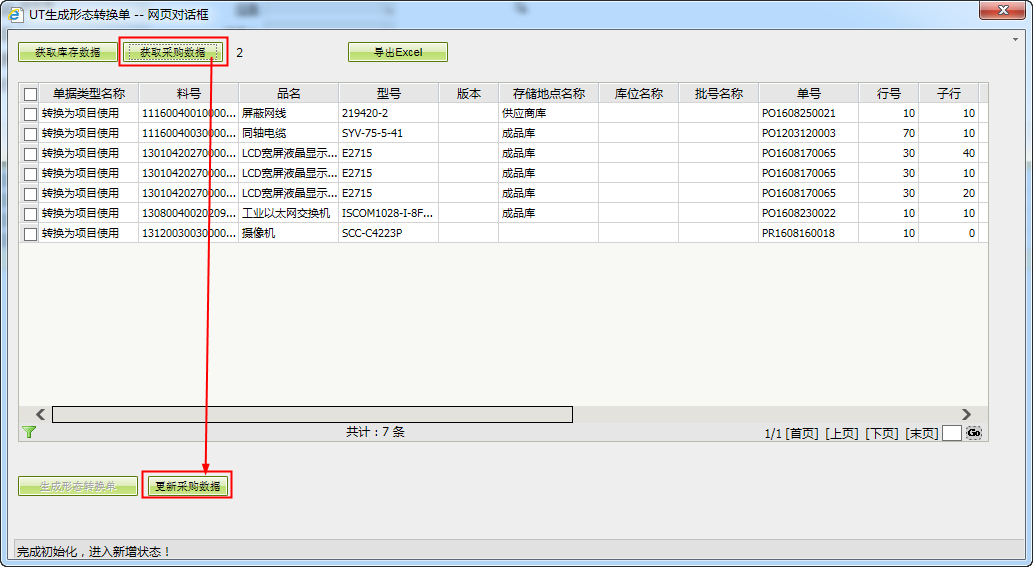This screenshot has width=1033, height=567.
Task: Click the left scroll arrow of the grid
Action: (40, 414)
